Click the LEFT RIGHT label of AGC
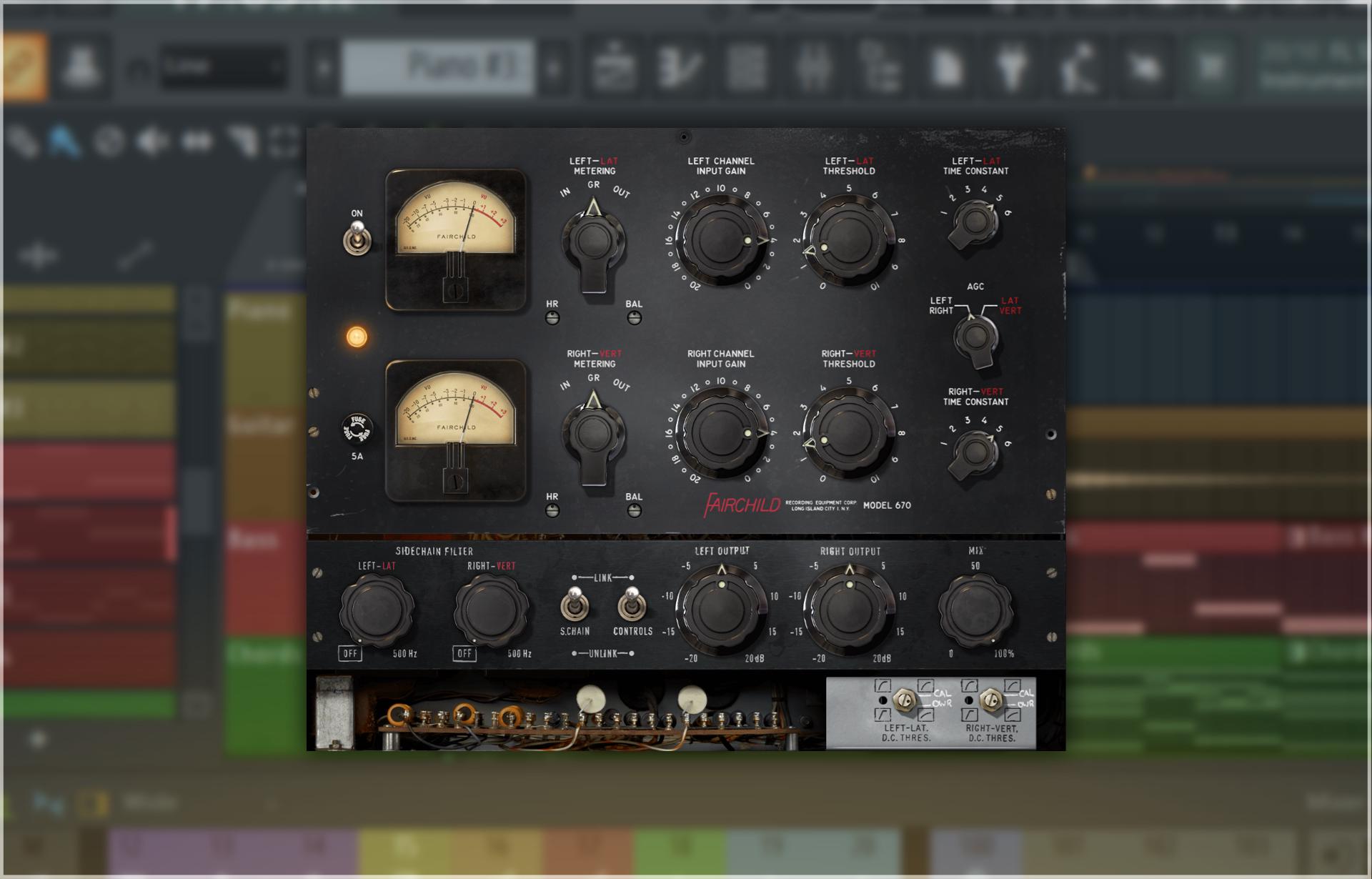 (x=940, y=306)
